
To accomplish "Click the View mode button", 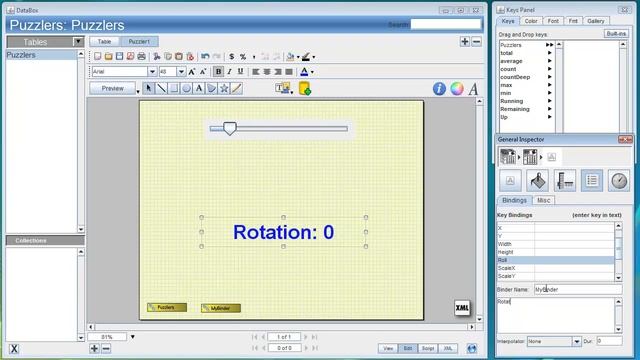I will [388, 348].
